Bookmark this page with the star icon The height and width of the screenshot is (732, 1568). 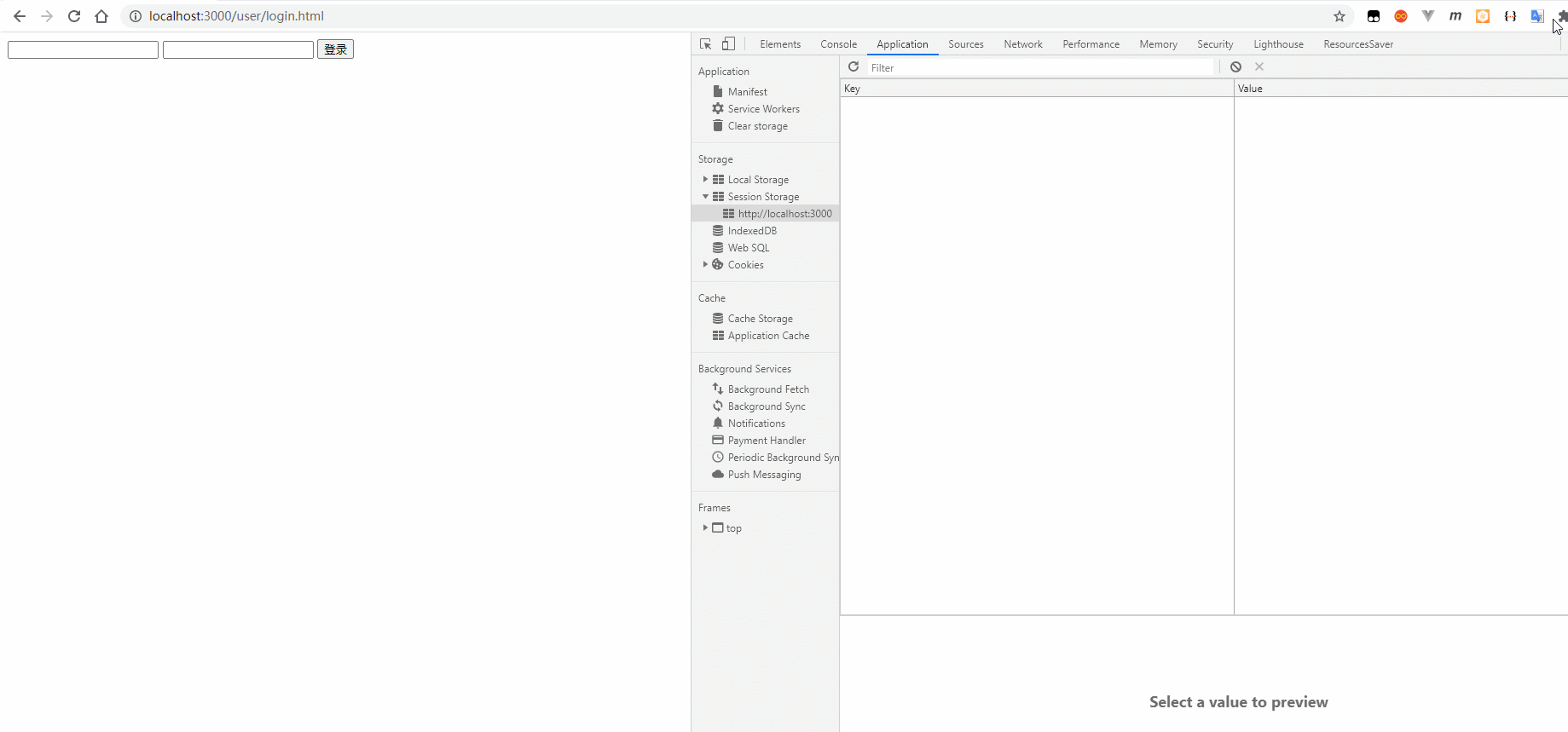coord(1339,16)
